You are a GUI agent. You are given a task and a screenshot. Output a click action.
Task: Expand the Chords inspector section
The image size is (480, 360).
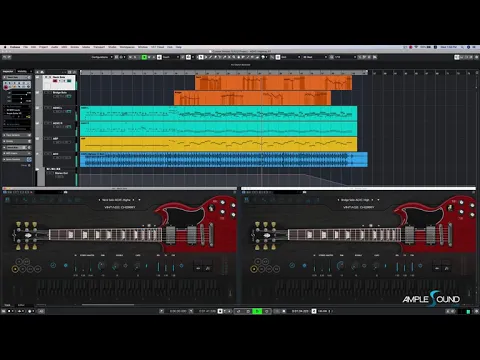(x=17, y=141)
